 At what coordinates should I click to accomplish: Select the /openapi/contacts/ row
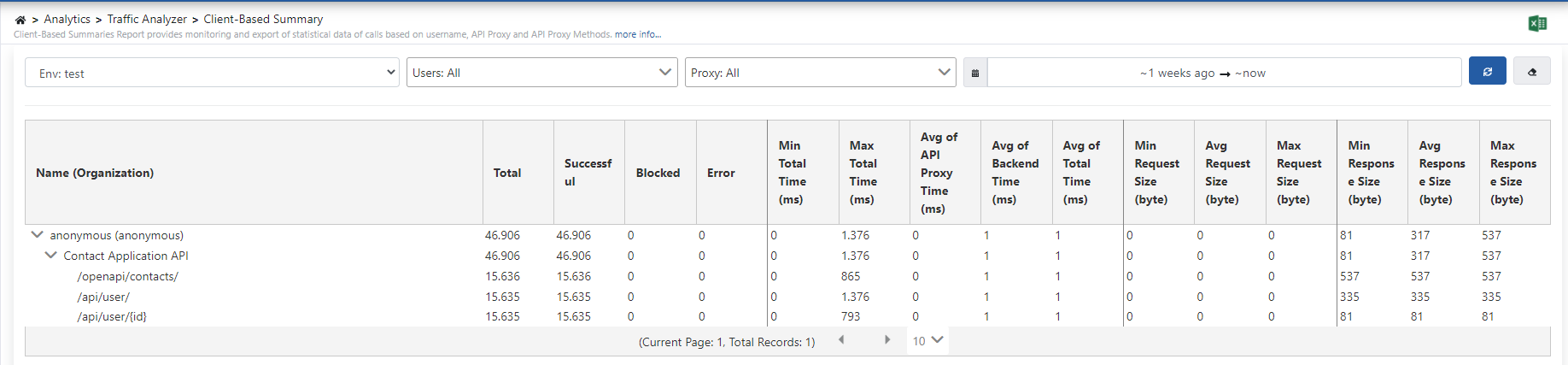[787, 276]
